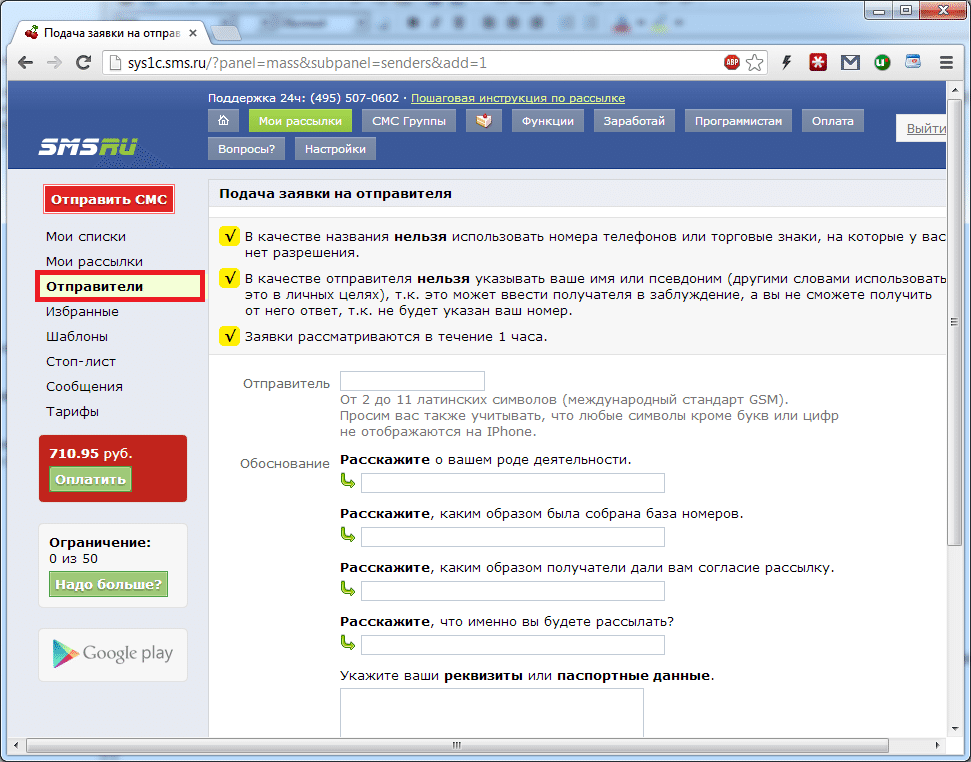The width and height of the screenshot is (971, 762).
Task: Click the Отправитель name input field
Action: click(412, 381)
